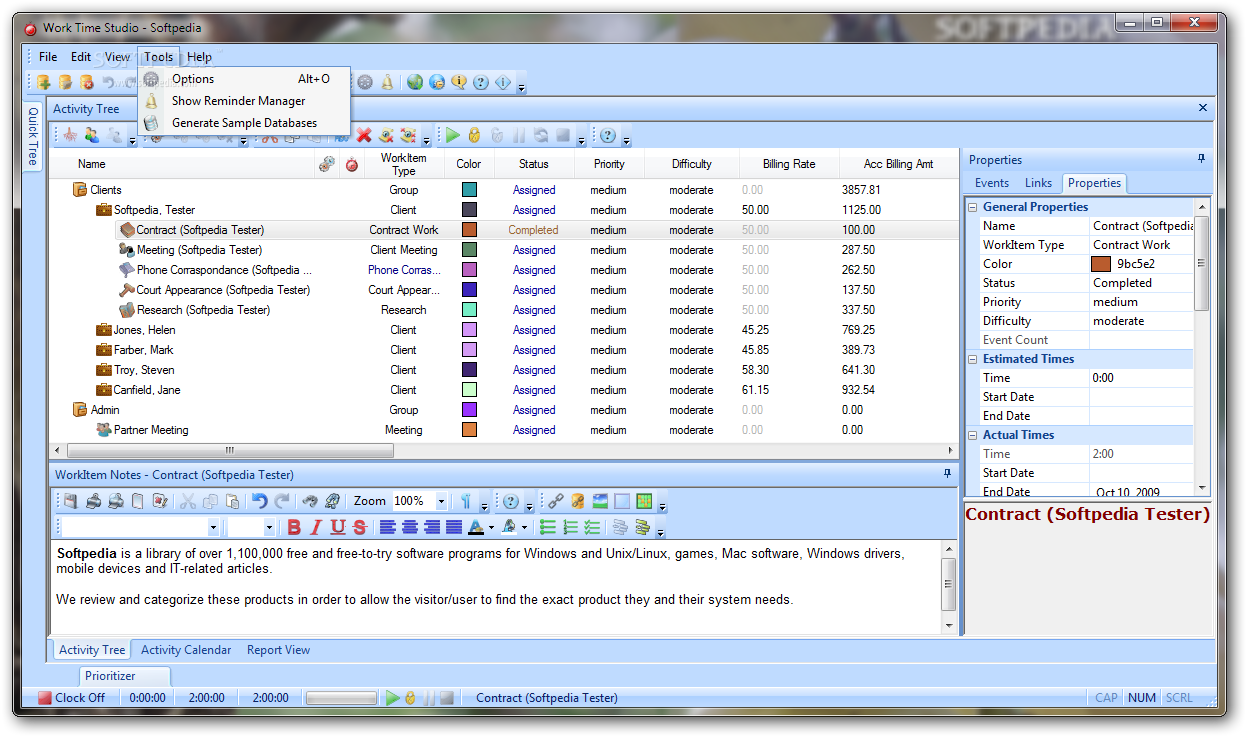Insert a table with the grid icon

click(645, 501)
